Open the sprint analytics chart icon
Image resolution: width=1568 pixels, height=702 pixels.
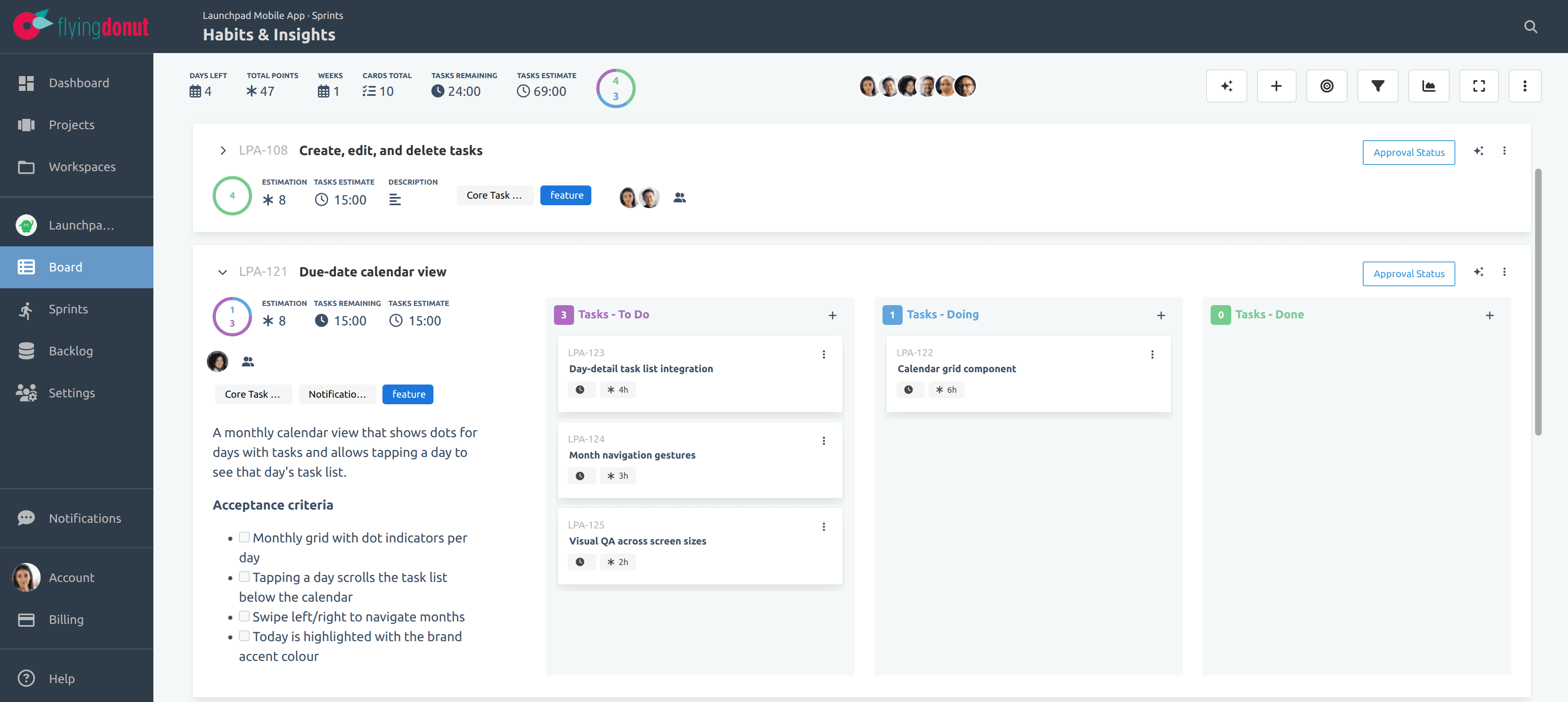[x=1429, y=86]
